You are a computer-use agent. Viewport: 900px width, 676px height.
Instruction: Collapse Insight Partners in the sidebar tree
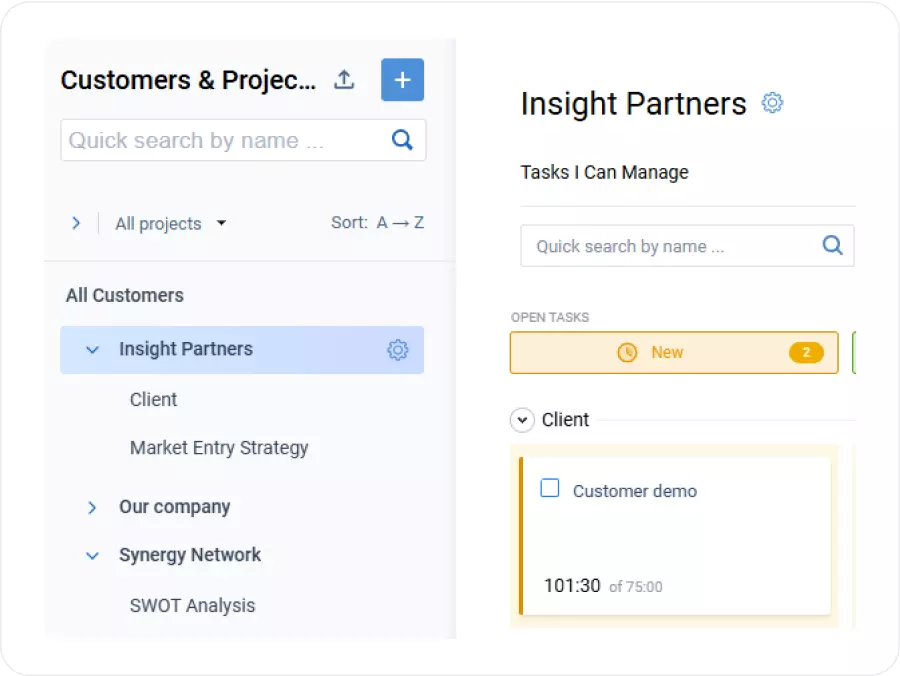pos(92,350)
